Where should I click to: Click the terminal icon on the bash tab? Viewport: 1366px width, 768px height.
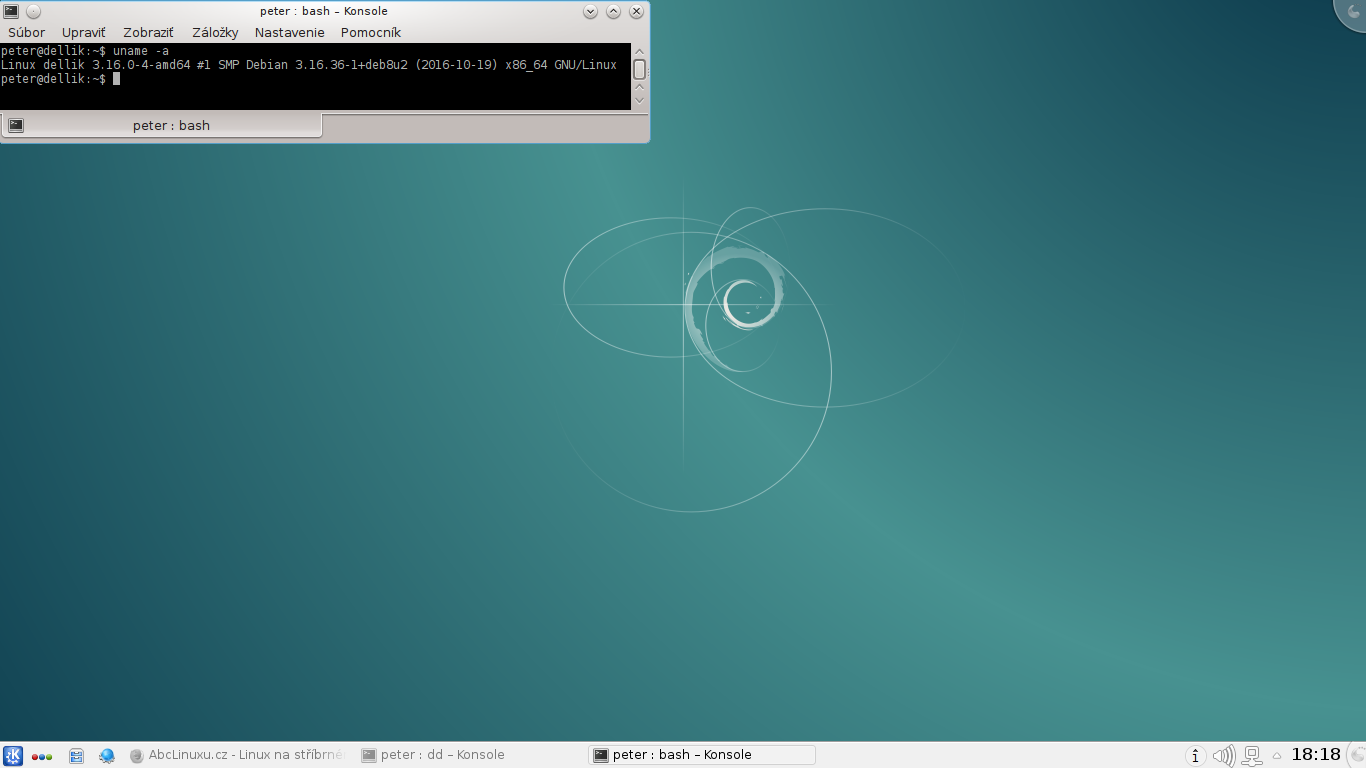tap(16, 125)
